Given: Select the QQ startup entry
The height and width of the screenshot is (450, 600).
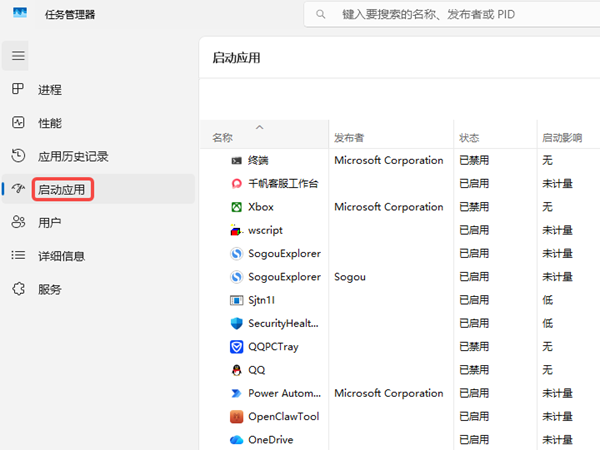Looking at the screenshot, I should pos(256,370).
